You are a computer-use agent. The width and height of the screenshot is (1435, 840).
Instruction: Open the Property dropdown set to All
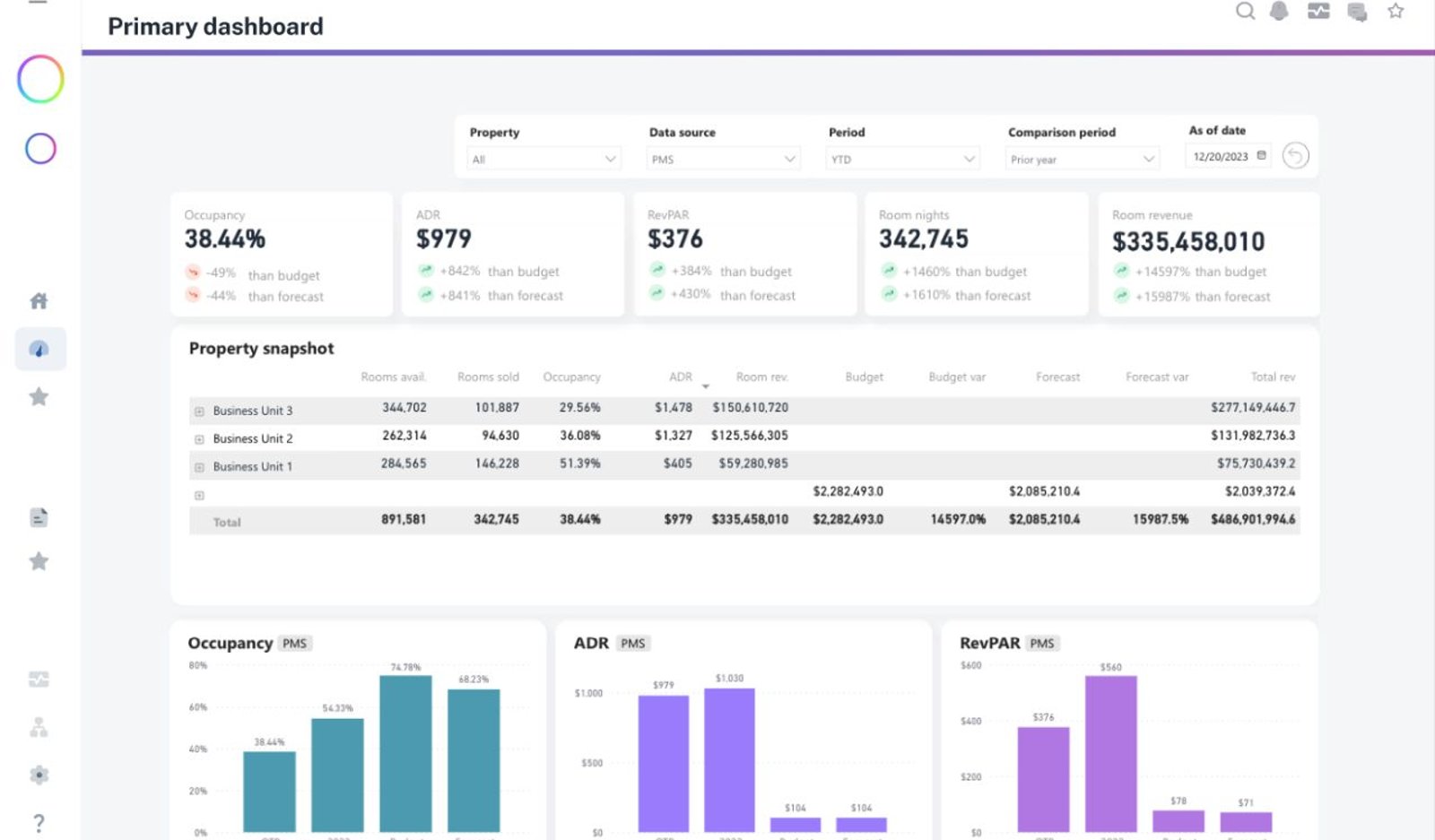coord(544,159)
